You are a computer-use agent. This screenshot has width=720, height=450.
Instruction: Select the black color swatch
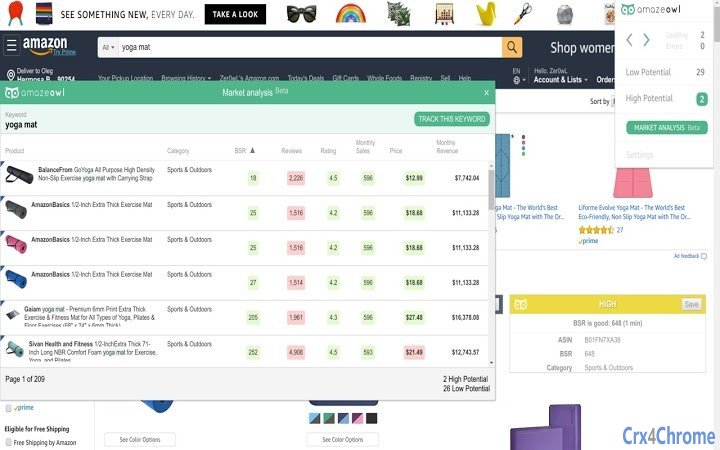[x=371, y=418]
